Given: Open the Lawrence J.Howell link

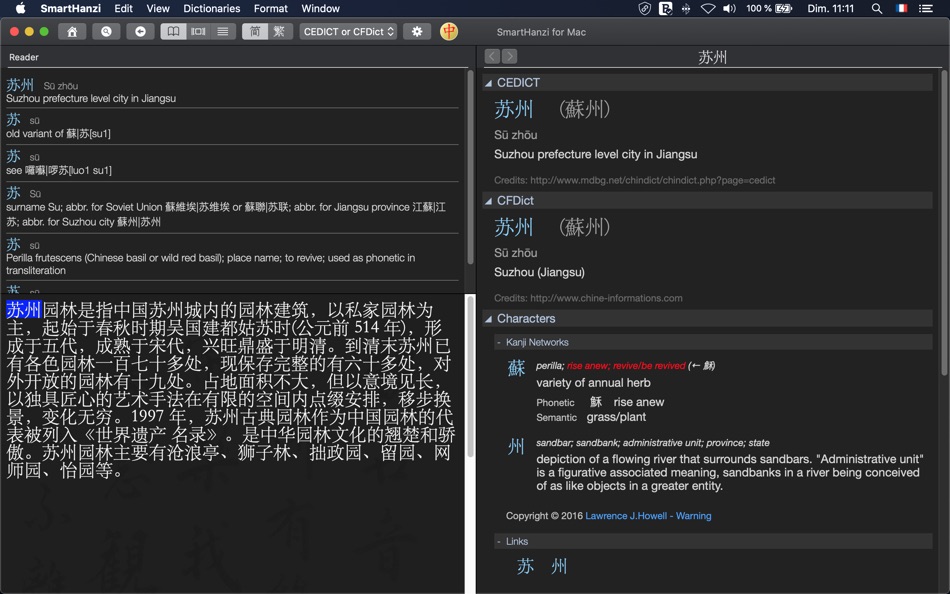Looking at the screenshot, I should click(626, 516).
